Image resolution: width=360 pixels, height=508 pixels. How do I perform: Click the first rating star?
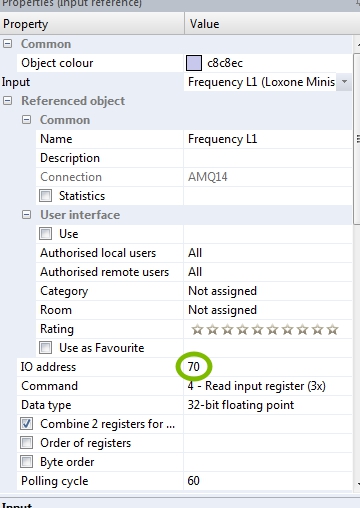[x=197, y=330]
